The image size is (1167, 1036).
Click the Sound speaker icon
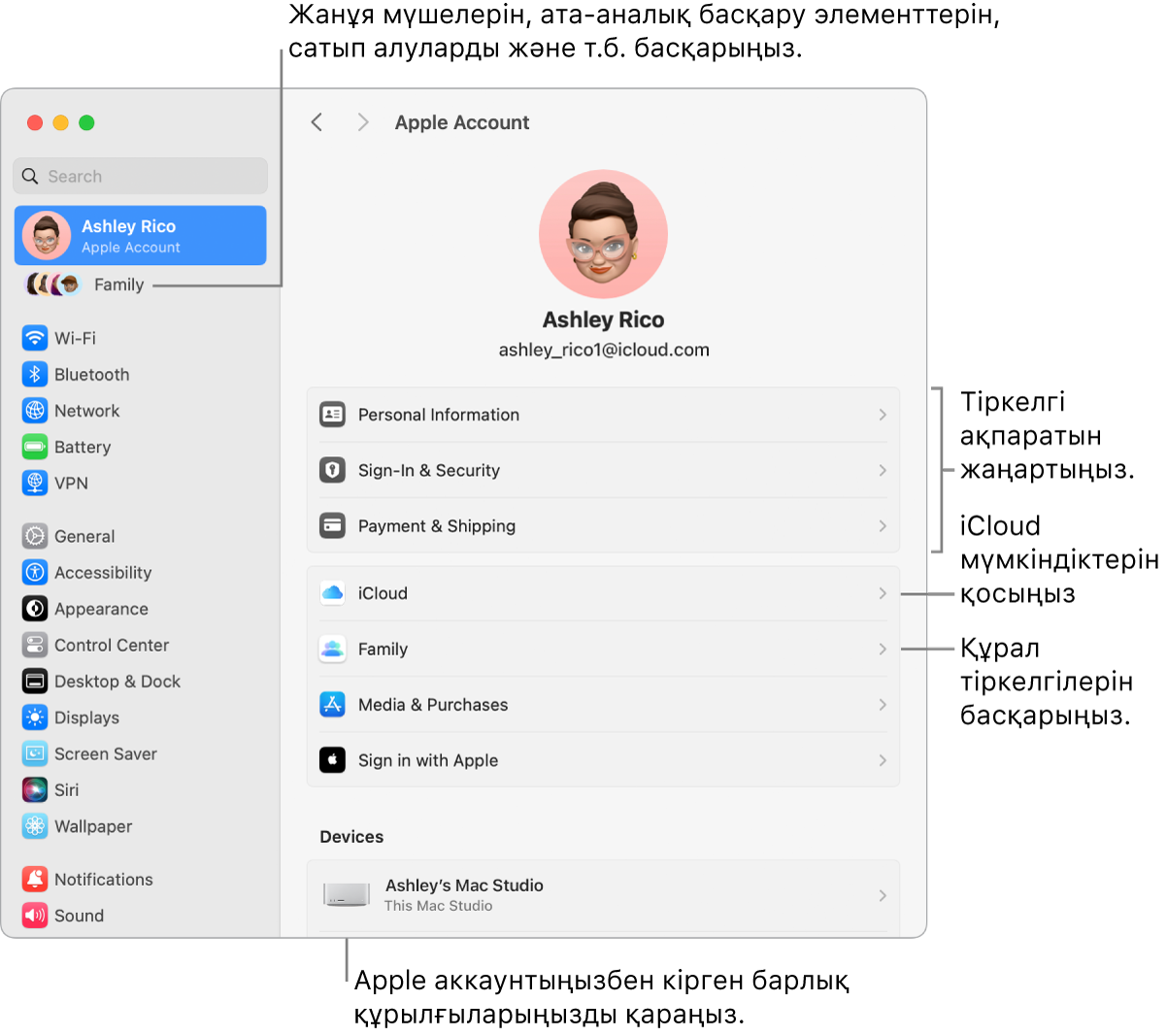click(35, 916)
